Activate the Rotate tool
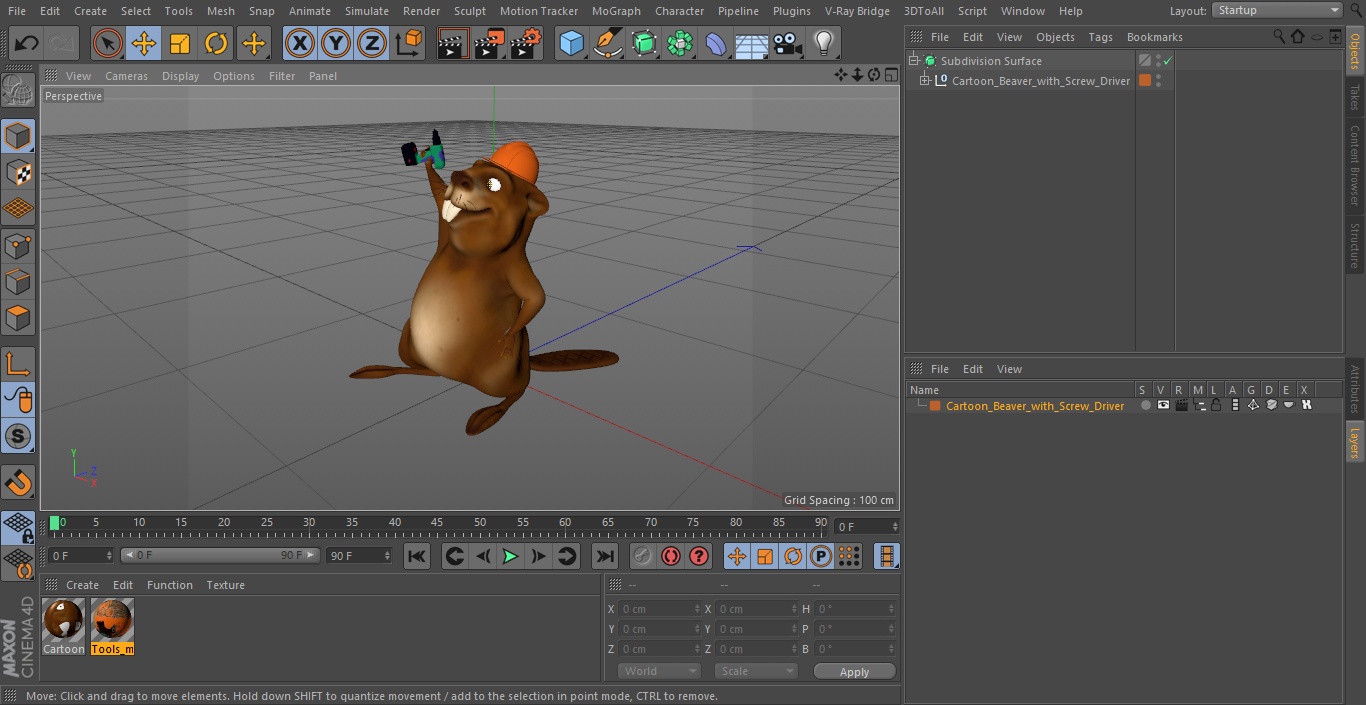This screenshot has width=1366, height=705. coord(216,43)
